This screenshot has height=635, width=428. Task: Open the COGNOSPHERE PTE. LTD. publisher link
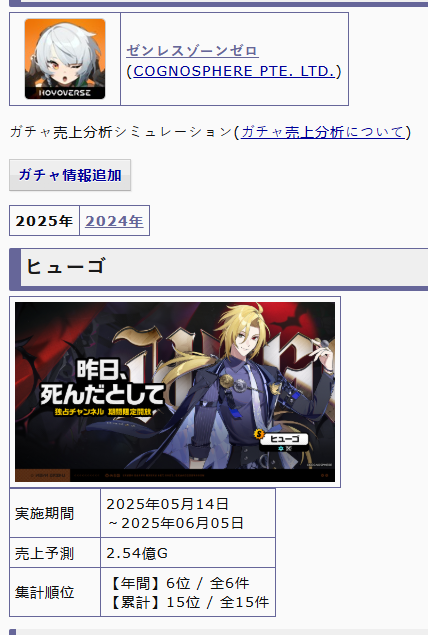234,71
